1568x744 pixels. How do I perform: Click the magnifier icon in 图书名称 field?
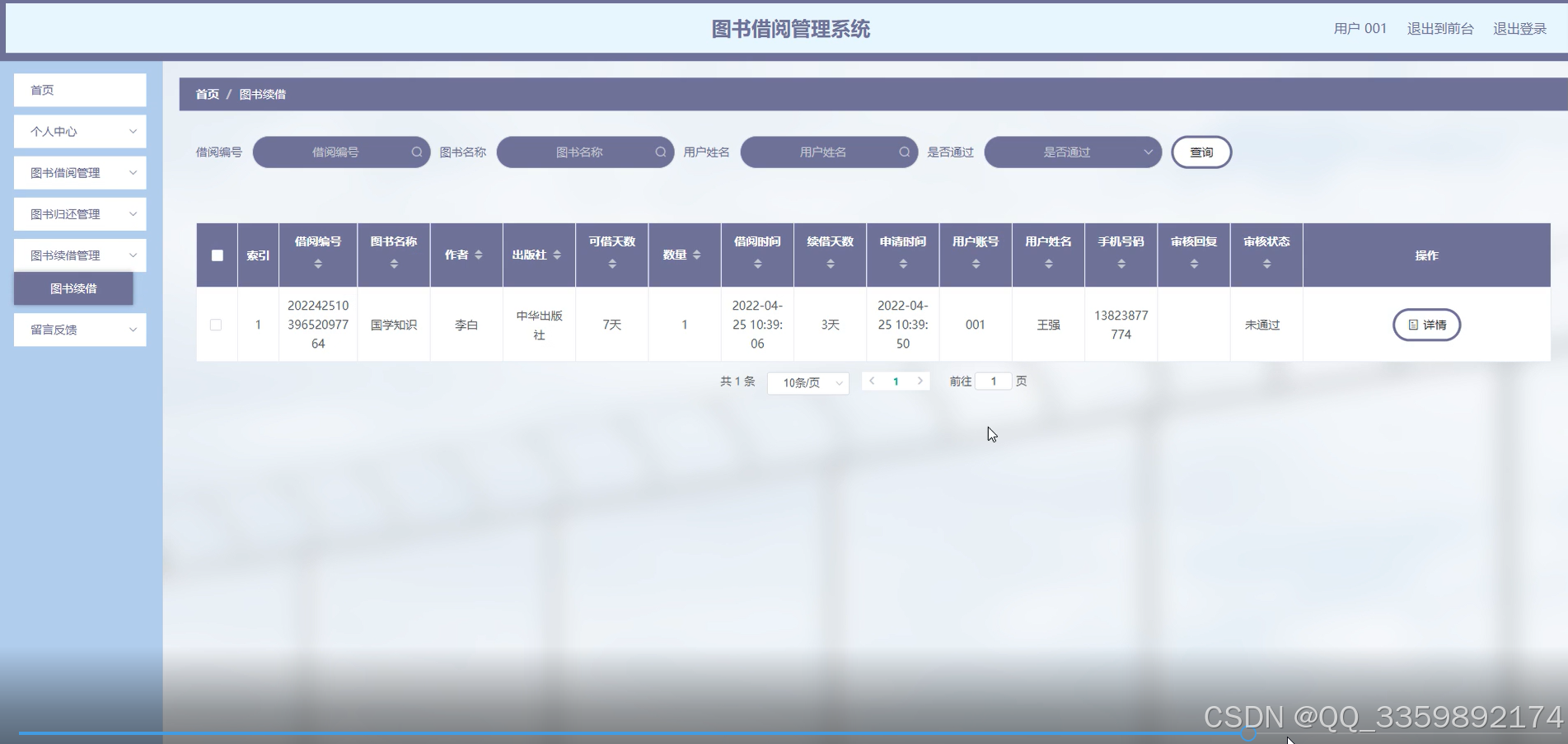pos(661,152)
